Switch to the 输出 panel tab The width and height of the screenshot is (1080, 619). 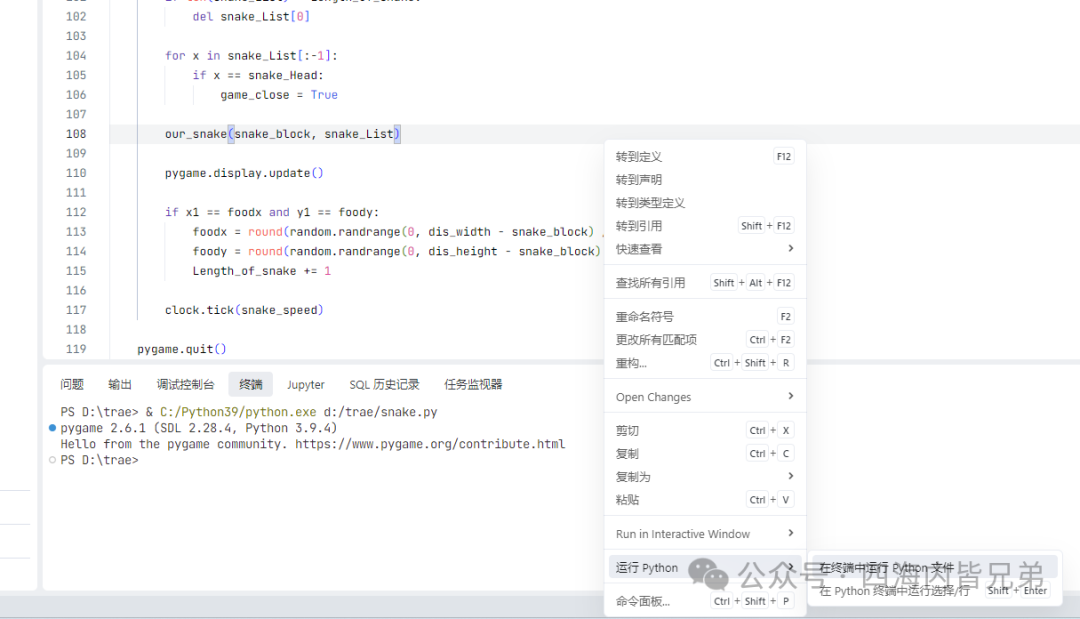pos(120,384)
